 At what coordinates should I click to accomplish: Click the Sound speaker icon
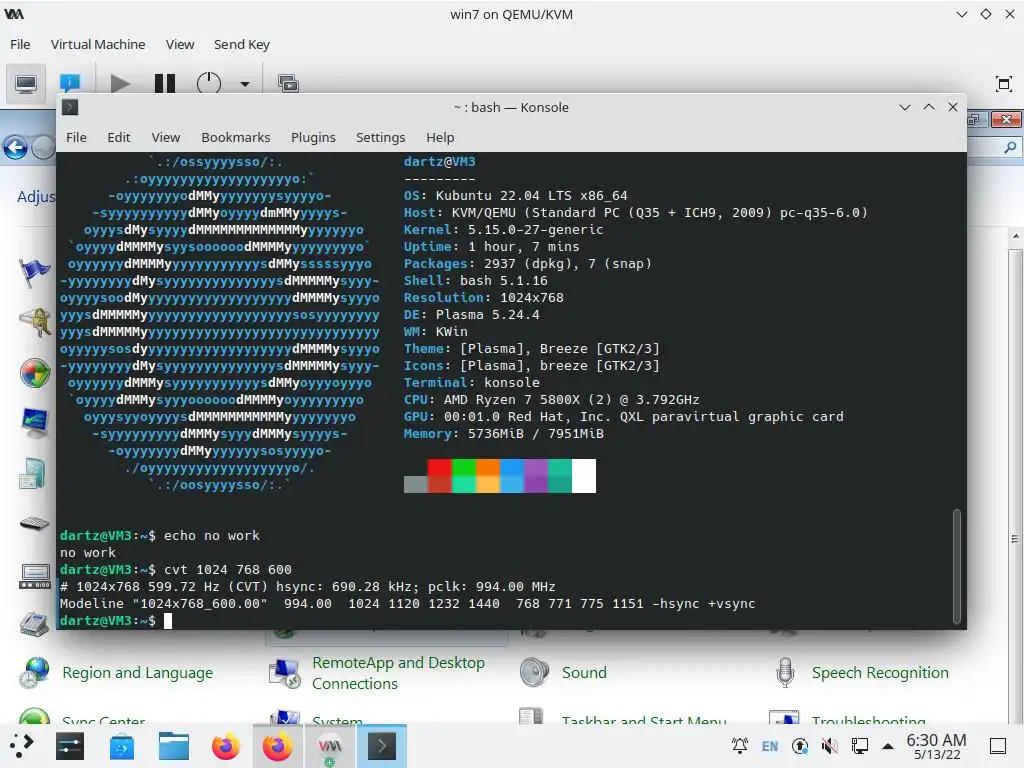534,673
